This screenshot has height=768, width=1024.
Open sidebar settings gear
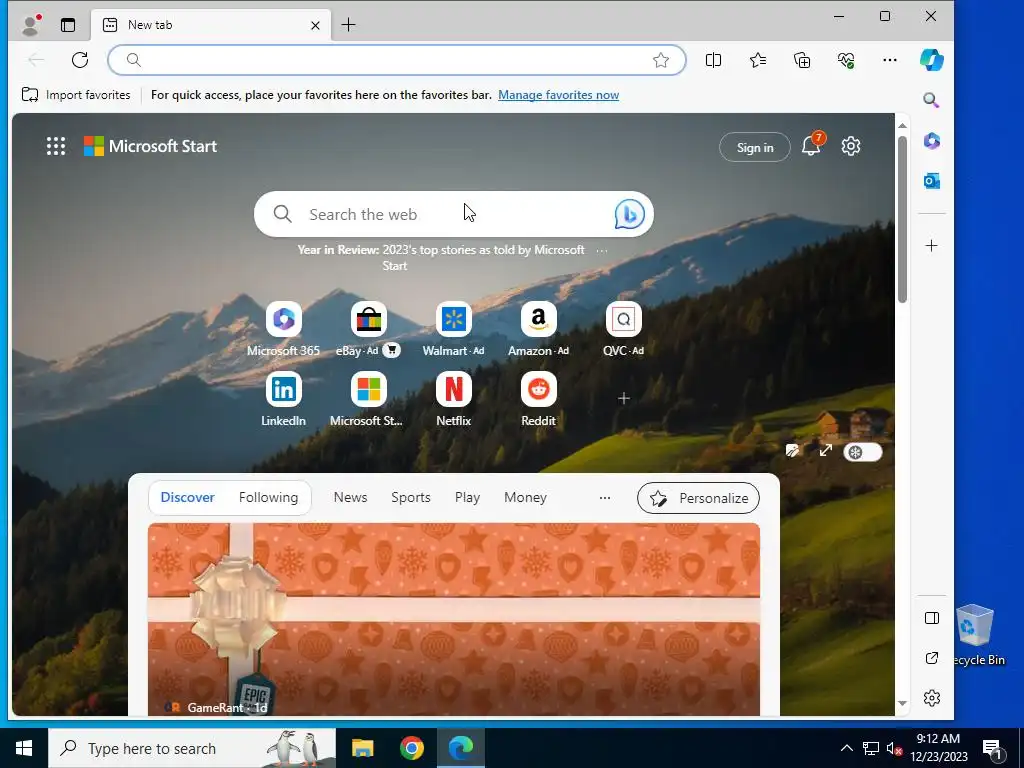(932, 697)
